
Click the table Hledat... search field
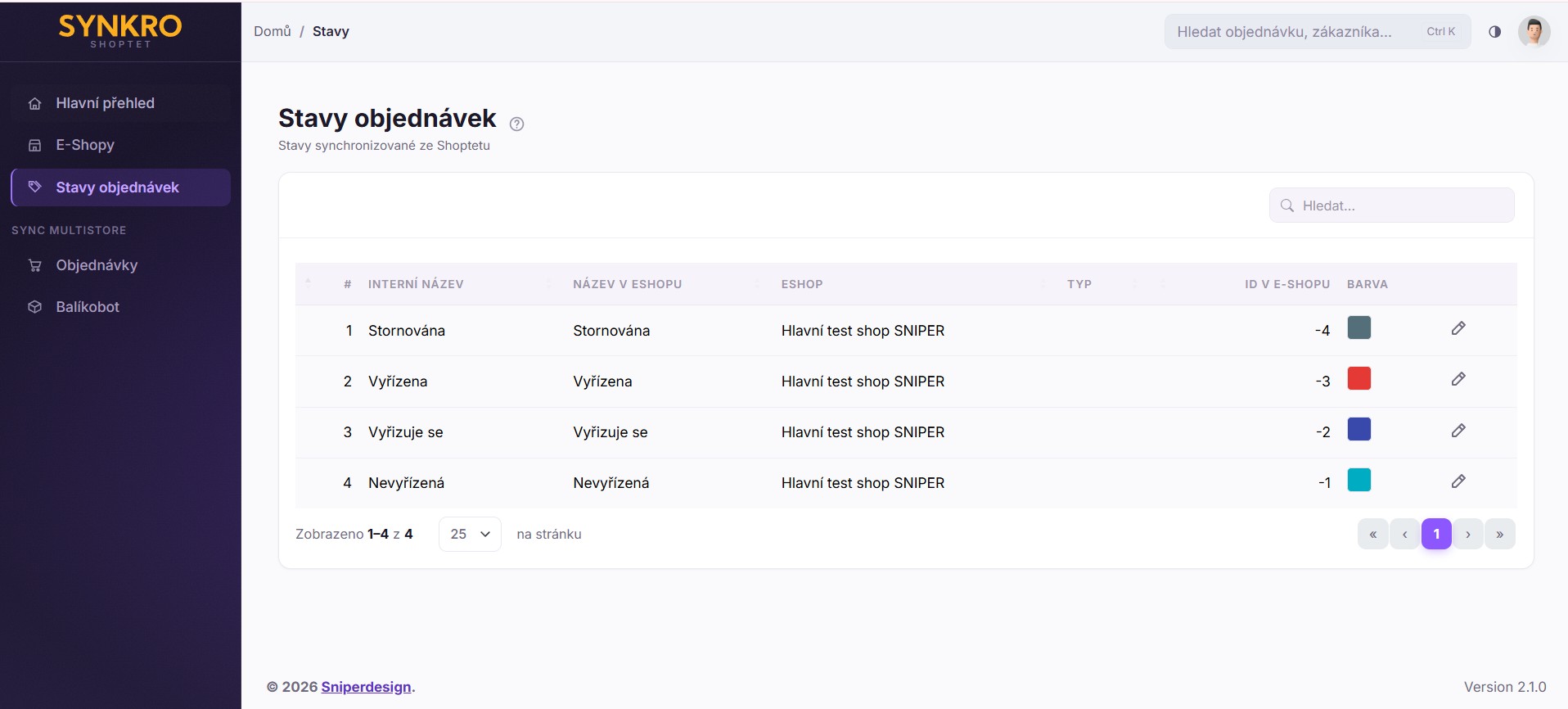[x=1391, y=205]
